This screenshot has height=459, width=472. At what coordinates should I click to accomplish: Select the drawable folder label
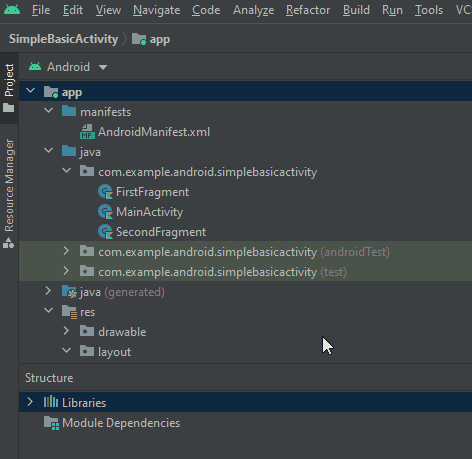click(x=122, y=332)
